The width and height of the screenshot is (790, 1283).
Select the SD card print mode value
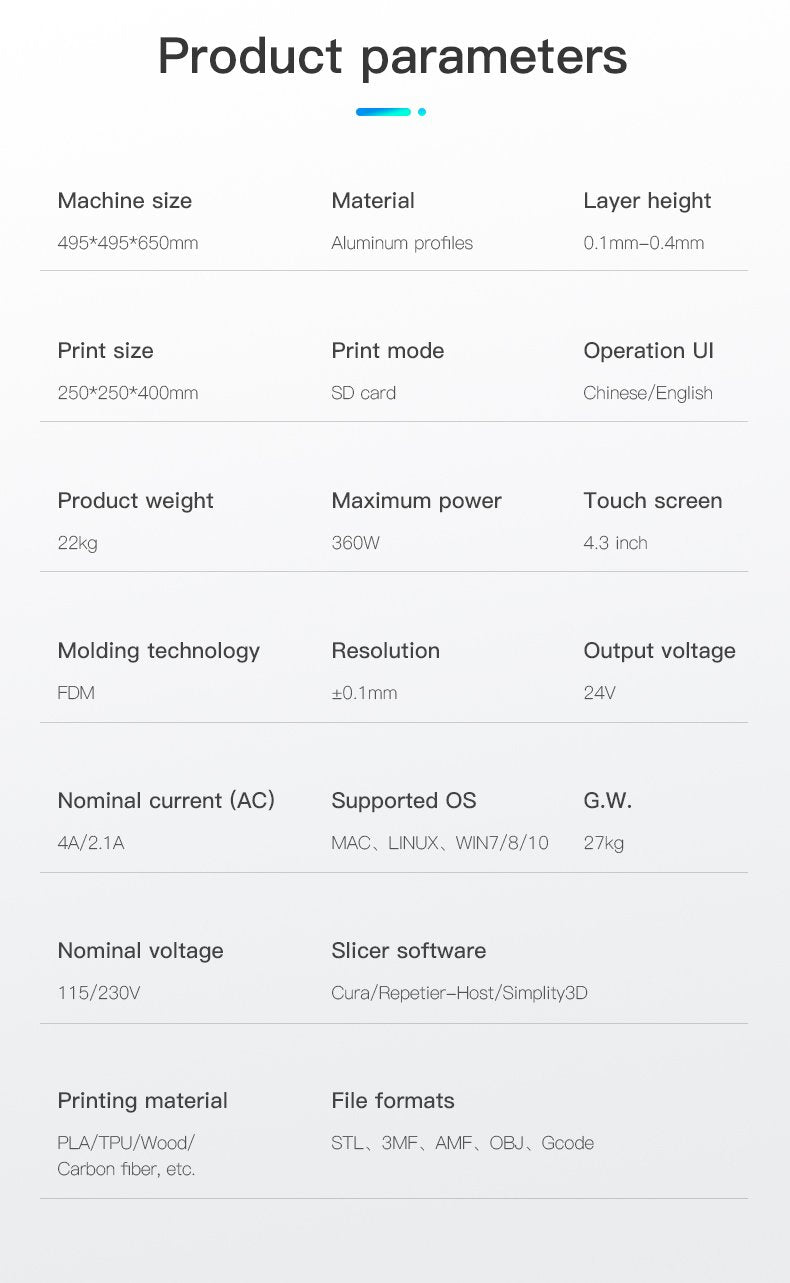coord(364,393)
